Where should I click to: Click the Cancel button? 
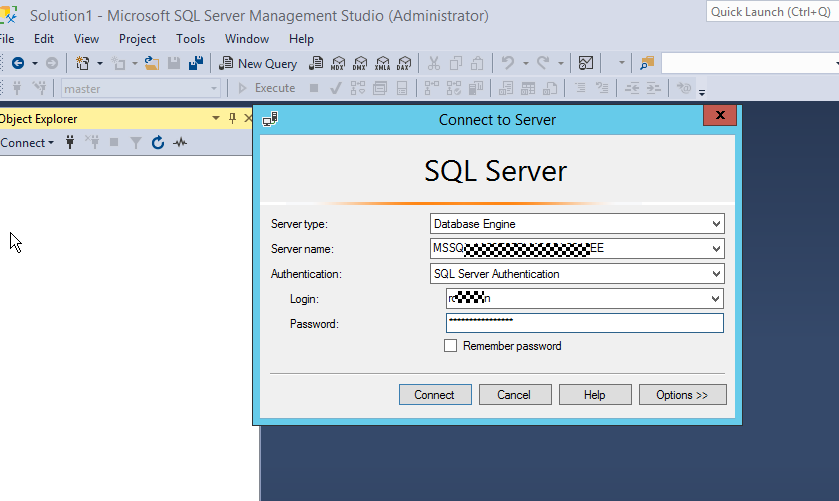(x=515, y=394)
